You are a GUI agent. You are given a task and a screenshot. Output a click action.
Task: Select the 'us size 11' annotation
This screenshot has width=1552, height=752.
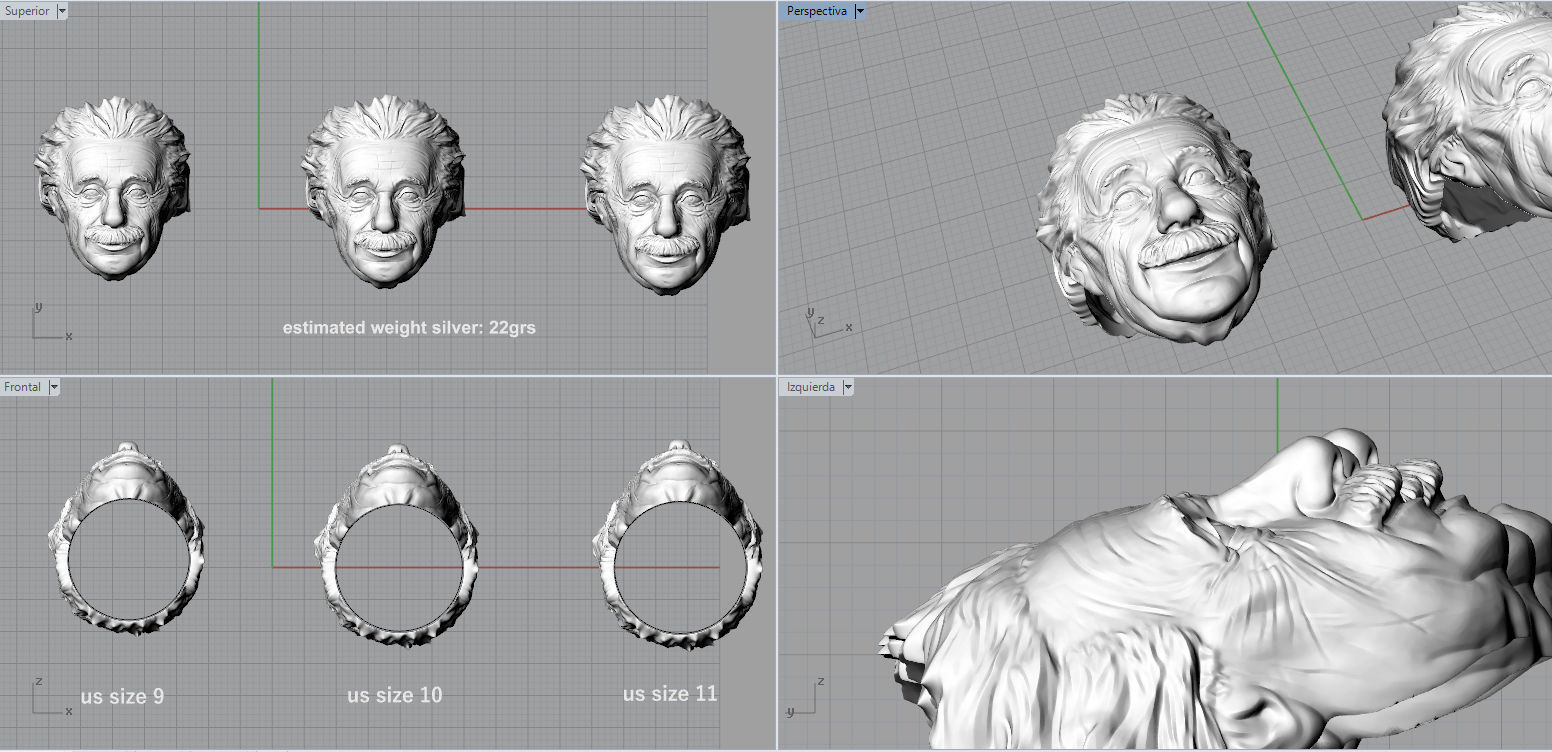[x=670, y=693]
